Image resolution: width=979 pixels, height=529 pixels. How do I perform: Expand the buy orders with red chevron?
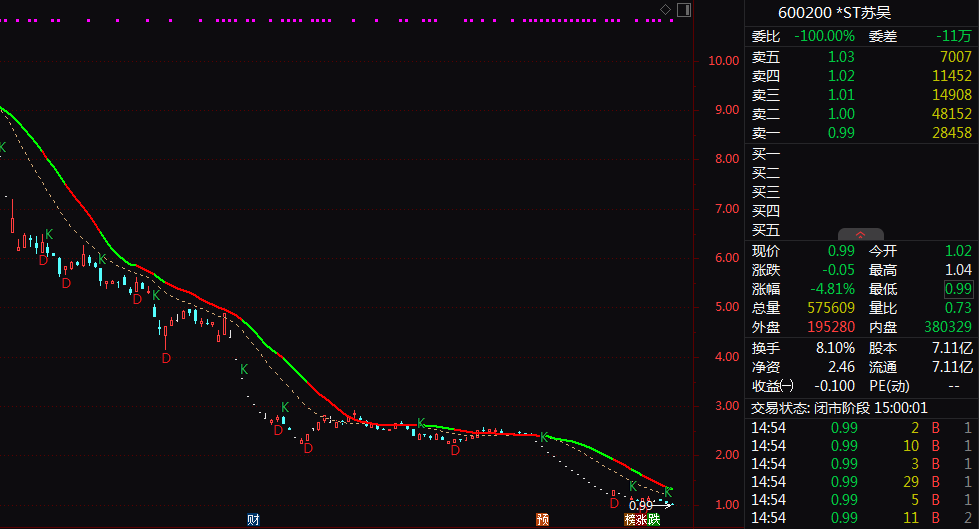pos(860,235)
